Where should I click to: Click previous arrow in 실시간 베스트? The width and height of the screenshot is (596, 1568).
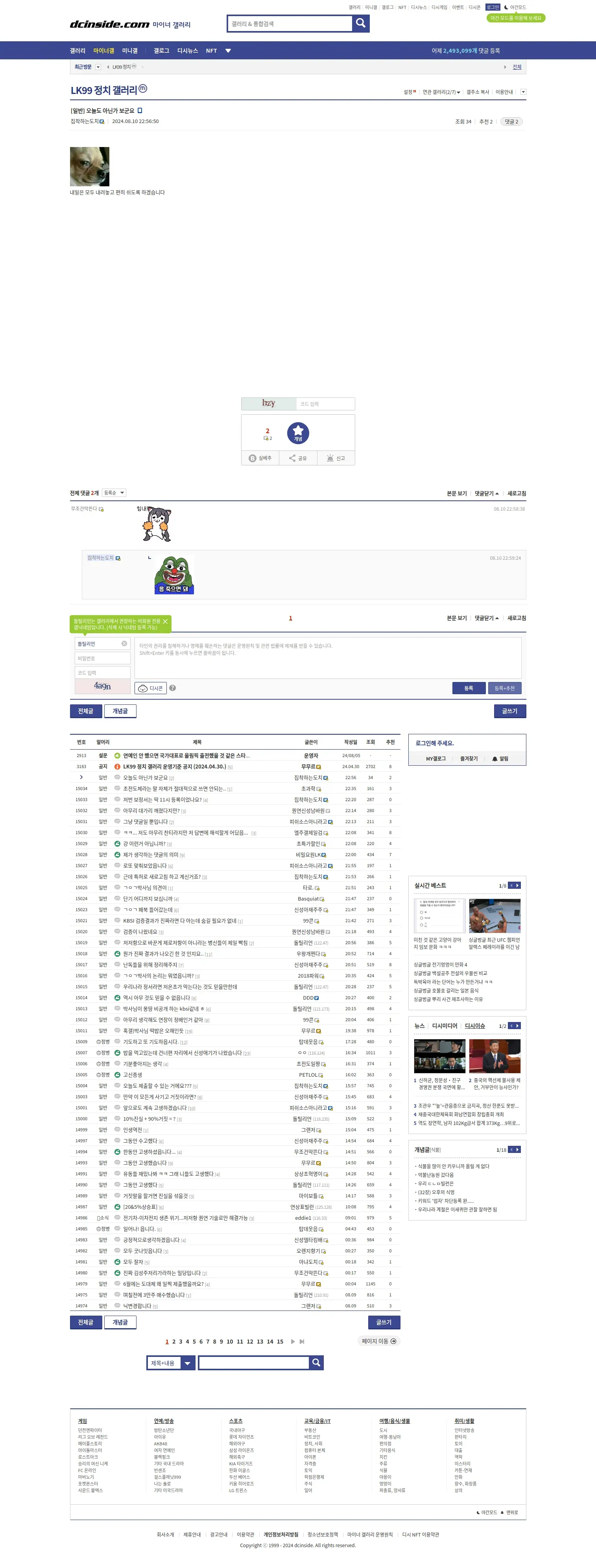[x=511, y=885]
